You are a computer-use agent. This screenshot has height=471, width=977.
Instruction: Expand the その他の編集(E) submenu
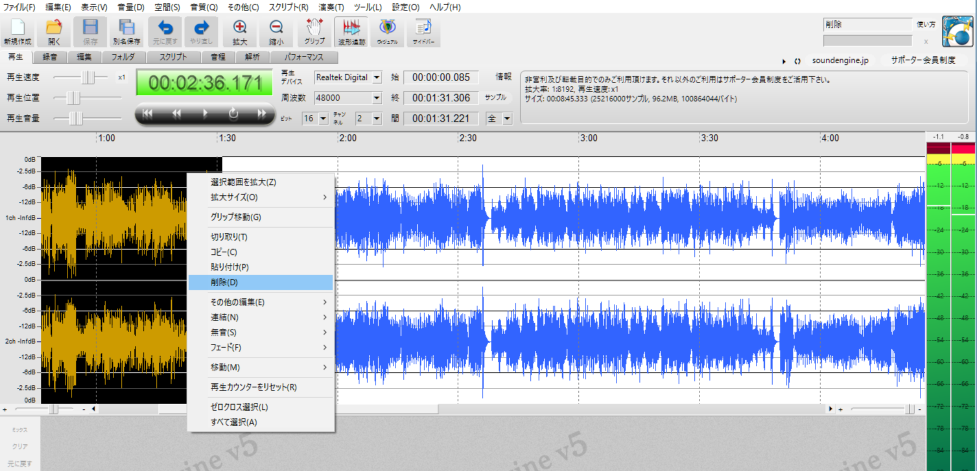click(260, 302)
